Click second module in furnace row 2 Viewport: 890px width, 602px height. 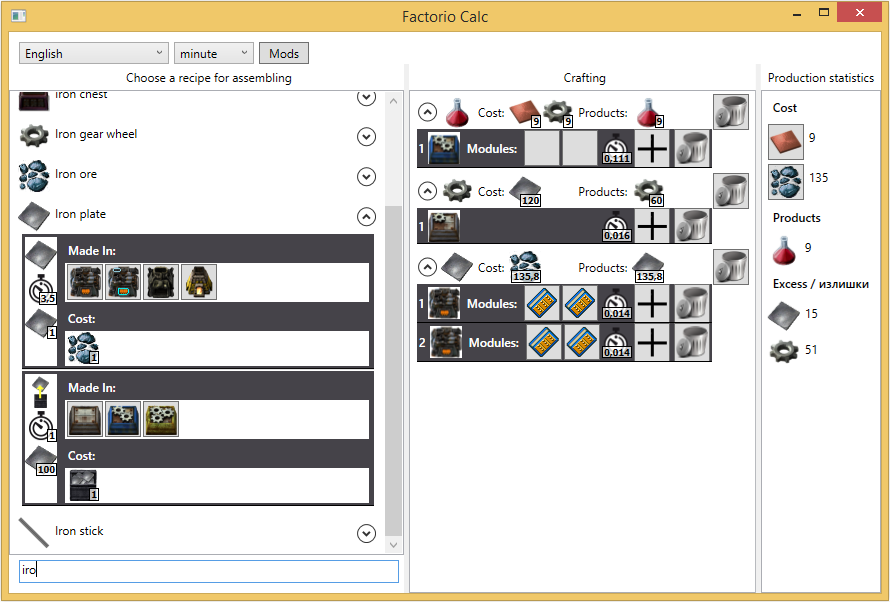coord(581,342)
